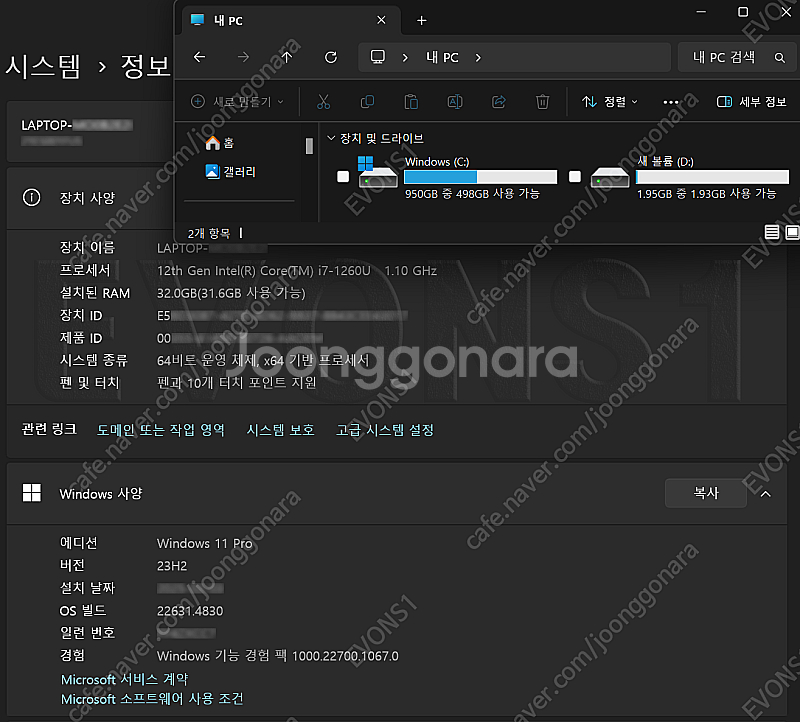Expand chevron before 내 PC in address bar
Image resolution: width=800 pixels, height=722 pixels.
[405, 58]
